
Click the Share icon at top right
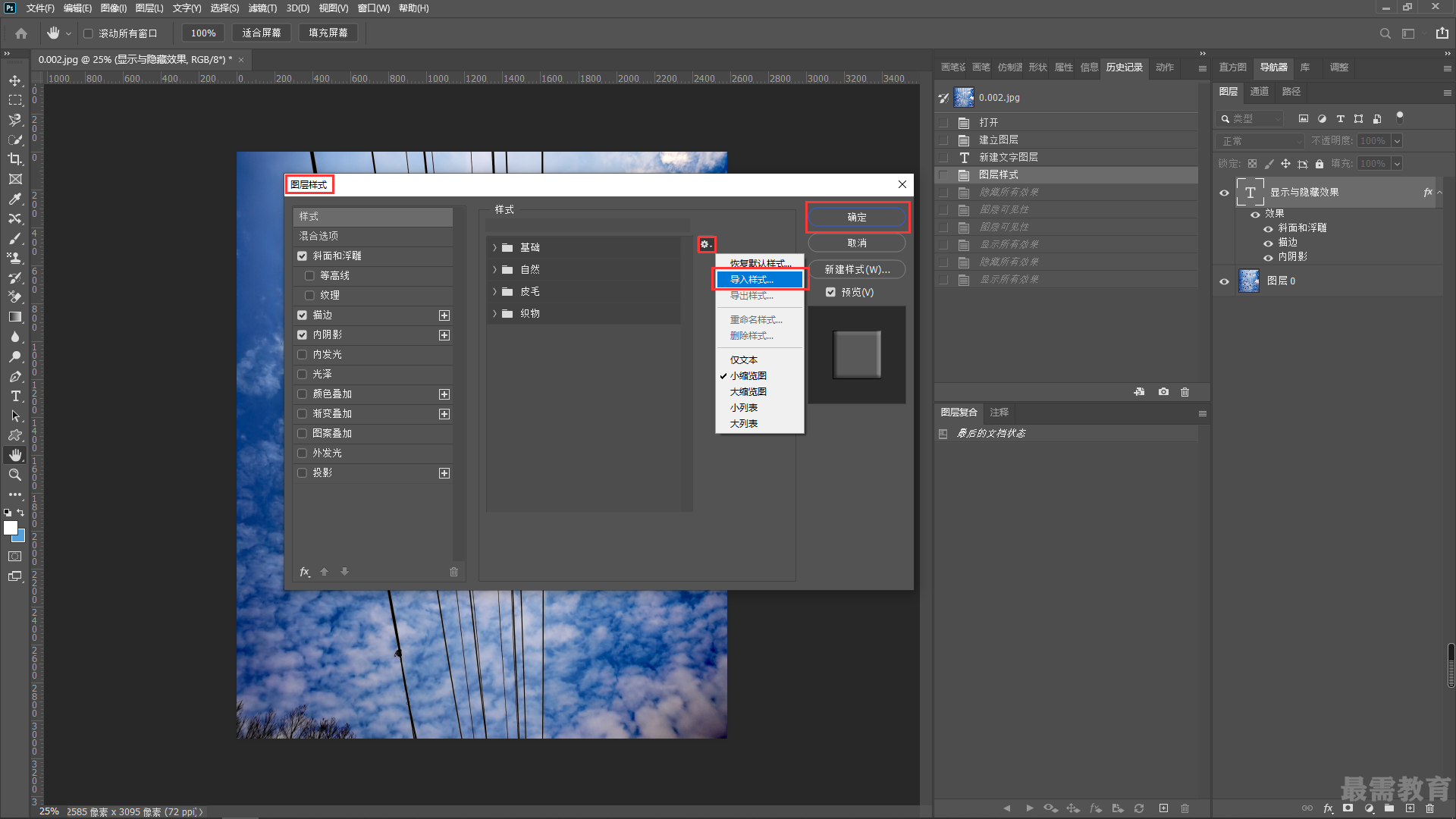1442,33
